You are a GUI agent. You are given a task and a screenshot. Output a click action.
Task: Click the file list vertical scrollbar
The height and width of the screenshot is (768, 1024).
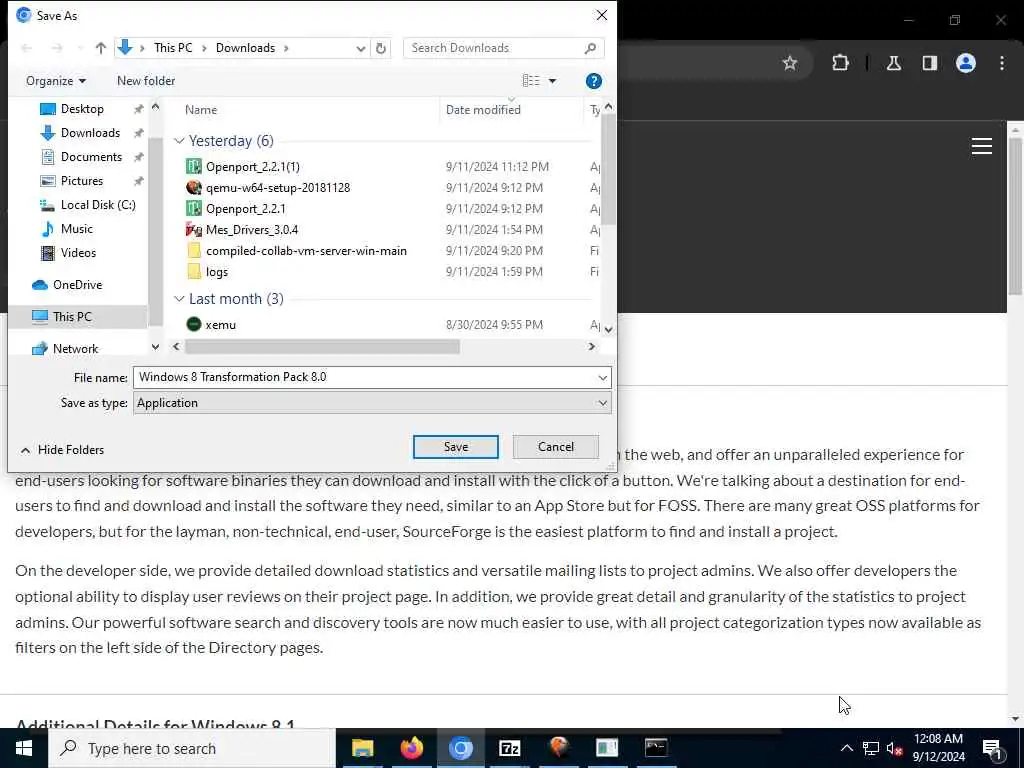[608, 170]
